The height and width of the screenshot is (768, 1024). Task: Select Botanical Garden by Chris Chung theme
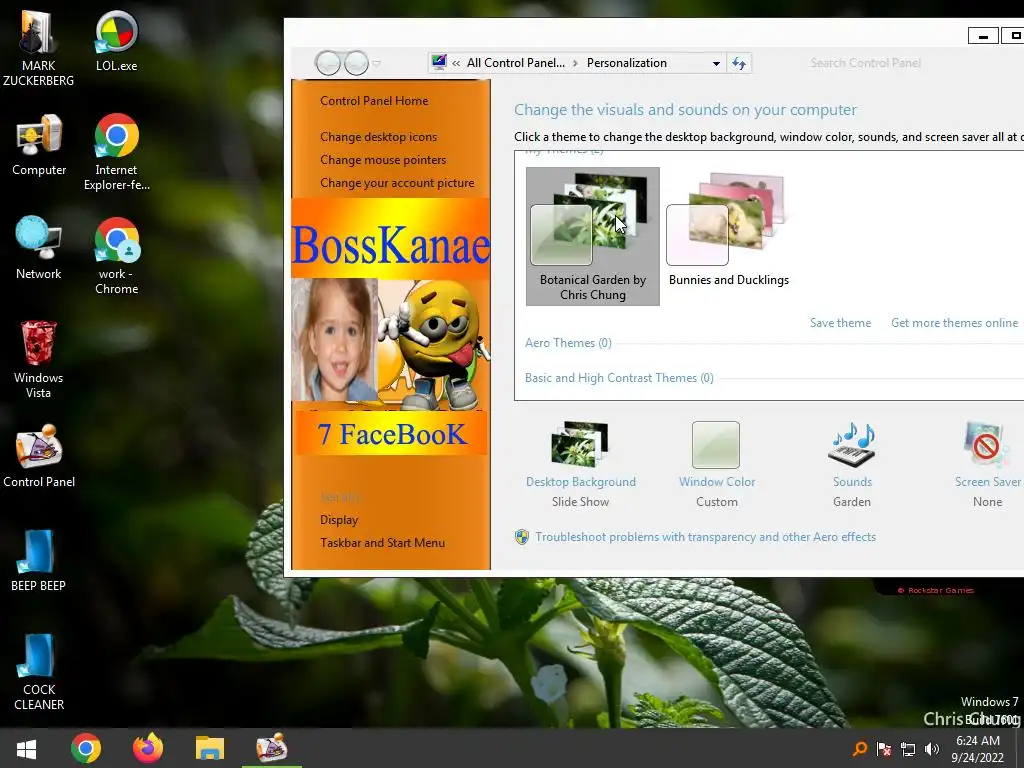pos(592,236)
